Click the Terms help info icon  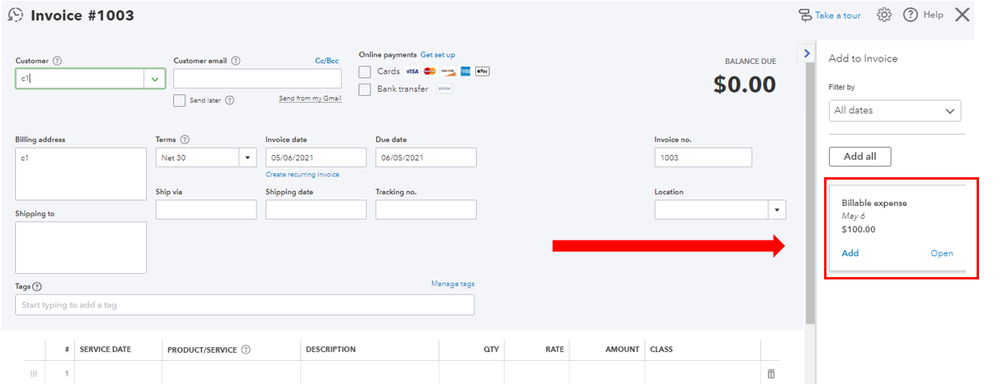185,140
